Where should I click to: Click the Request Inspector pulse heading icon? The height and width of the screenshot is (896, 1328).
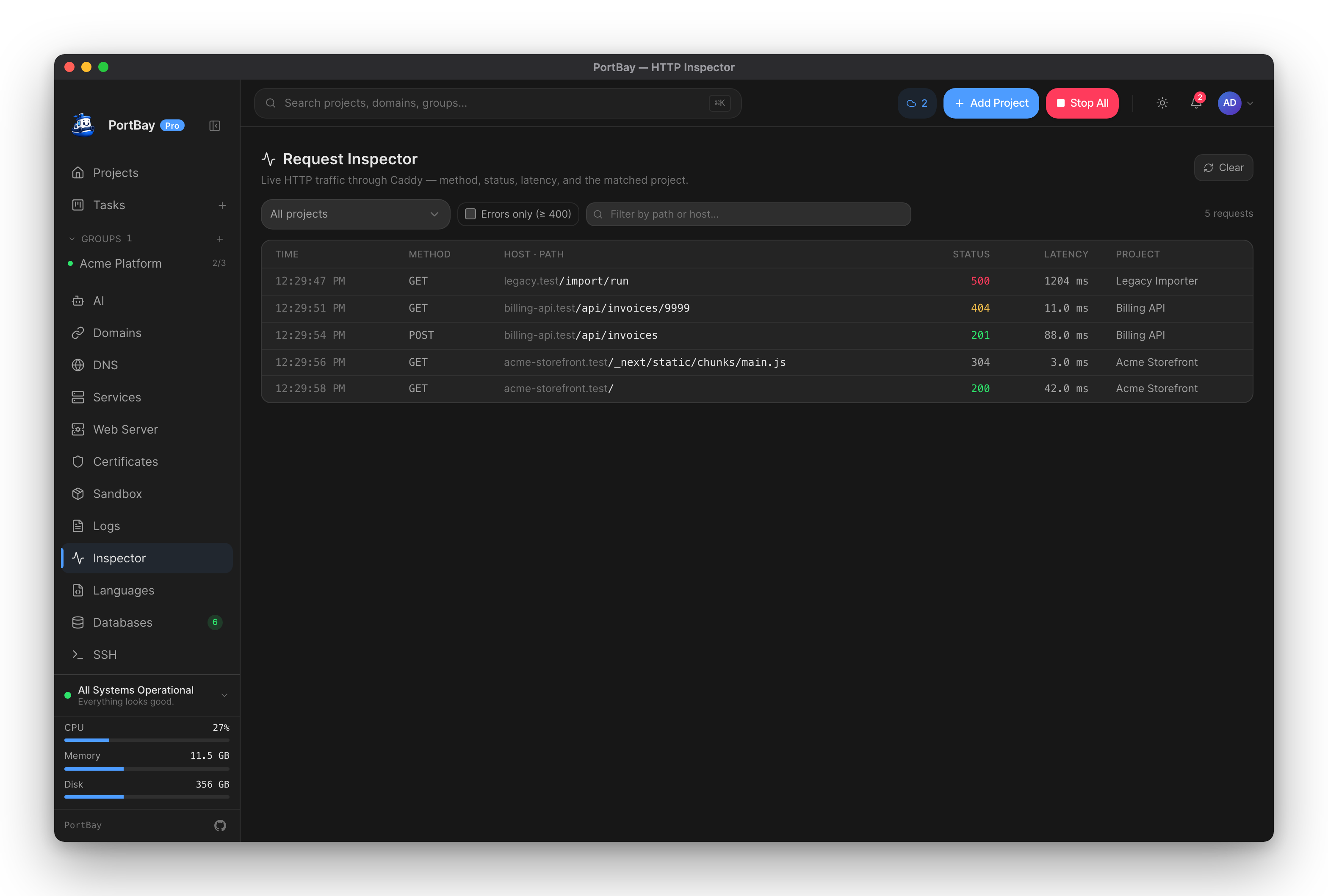click(x=268, y=159)
